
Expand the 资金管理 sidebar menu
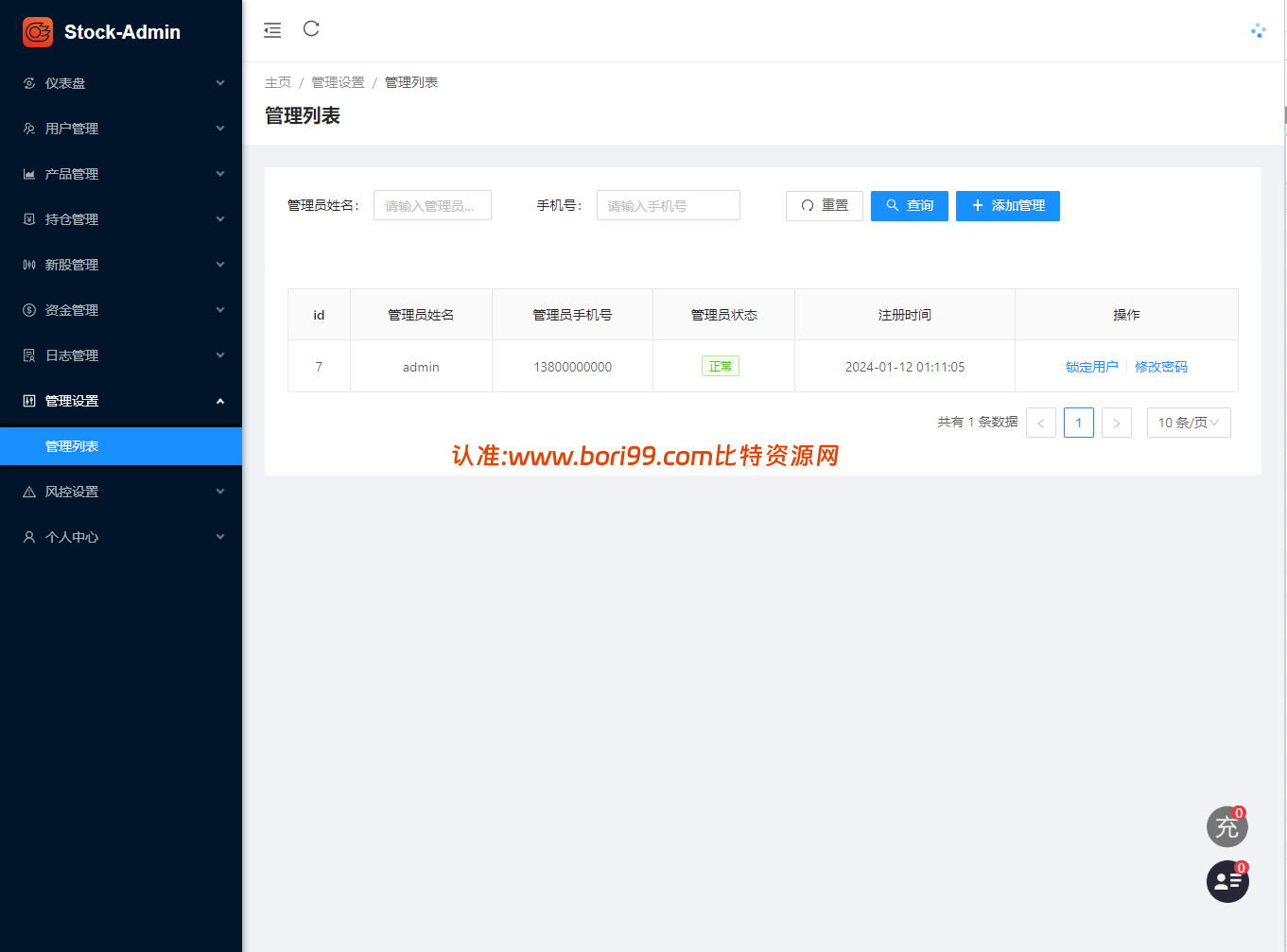121,310
